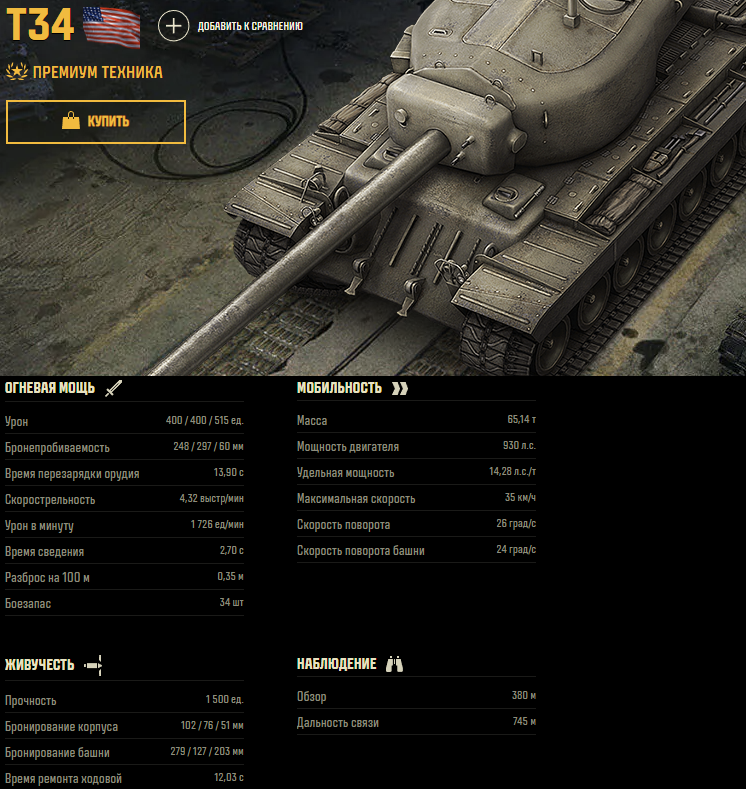Click the Прочность stat row
The height and width of the screenshot is (789, 746).
(x=124, y=700)
